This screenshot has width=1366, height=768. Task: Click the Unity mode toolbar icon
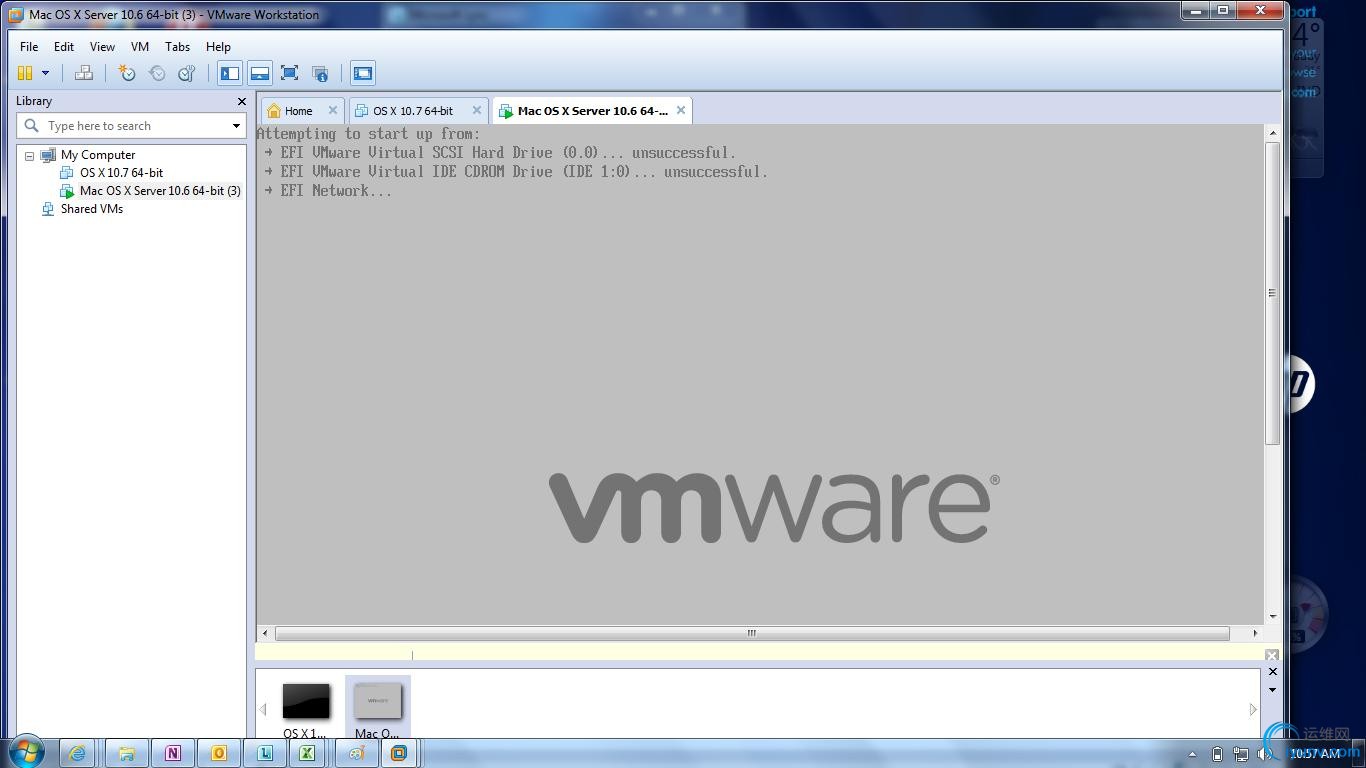coord(320,73)
